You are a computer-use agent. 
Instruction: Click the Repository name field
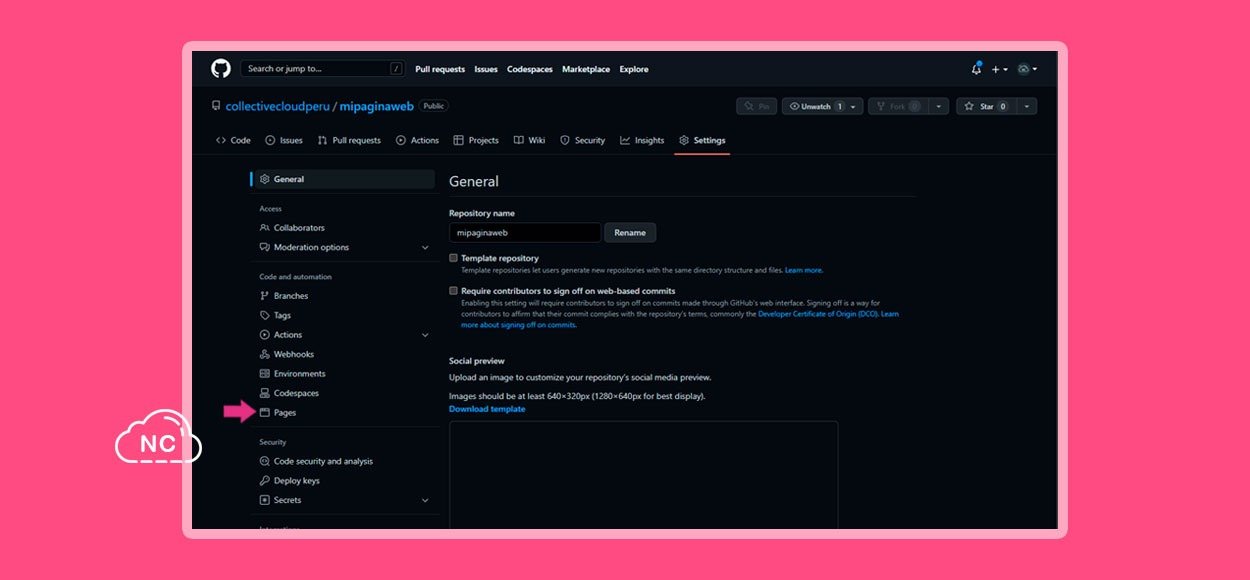[x=525, y=232]
